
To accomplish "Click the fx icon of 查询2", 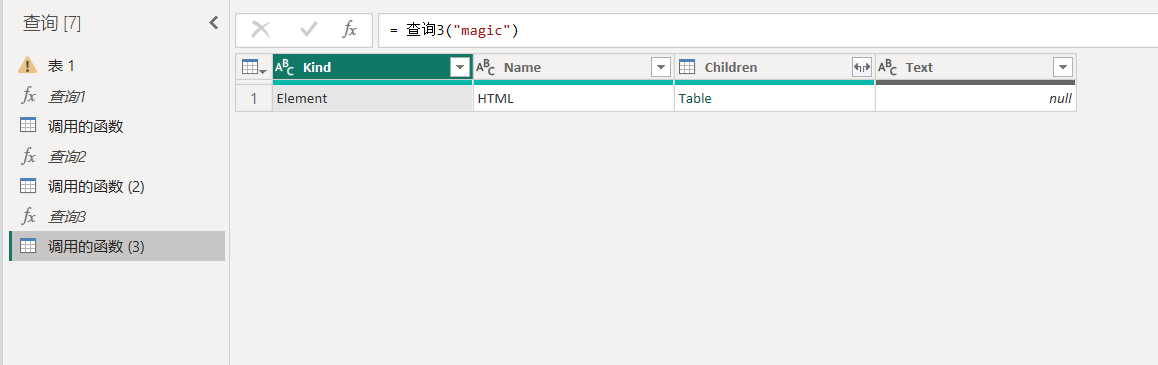I will click(x=28, y=156).
